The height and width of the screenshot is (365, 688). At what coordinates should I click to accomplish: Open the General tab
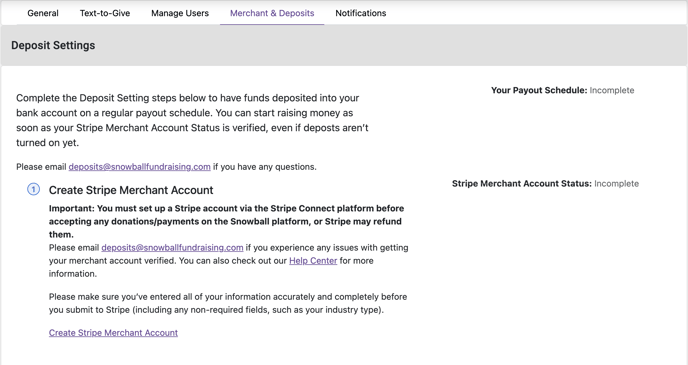[43, 13]
